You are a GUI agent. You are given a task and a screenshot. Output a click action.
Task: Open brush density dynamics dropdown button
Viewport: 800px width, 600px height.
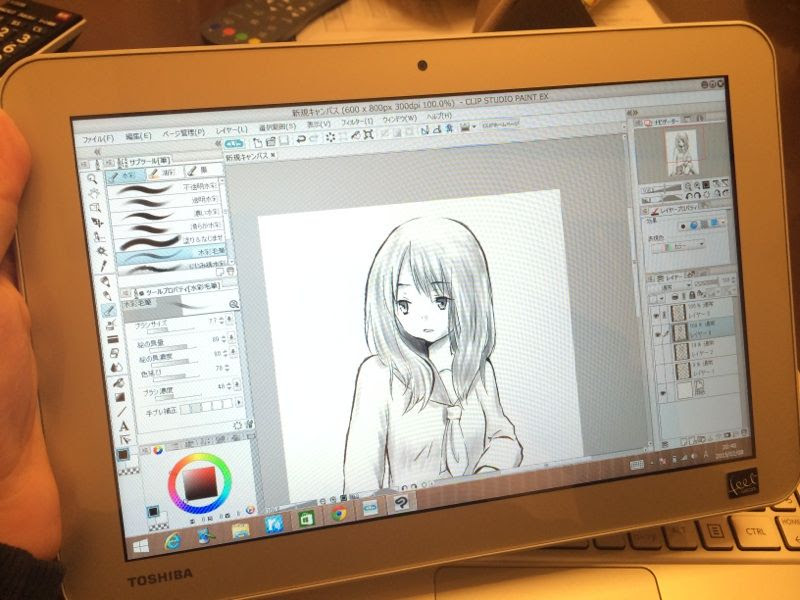237,385
